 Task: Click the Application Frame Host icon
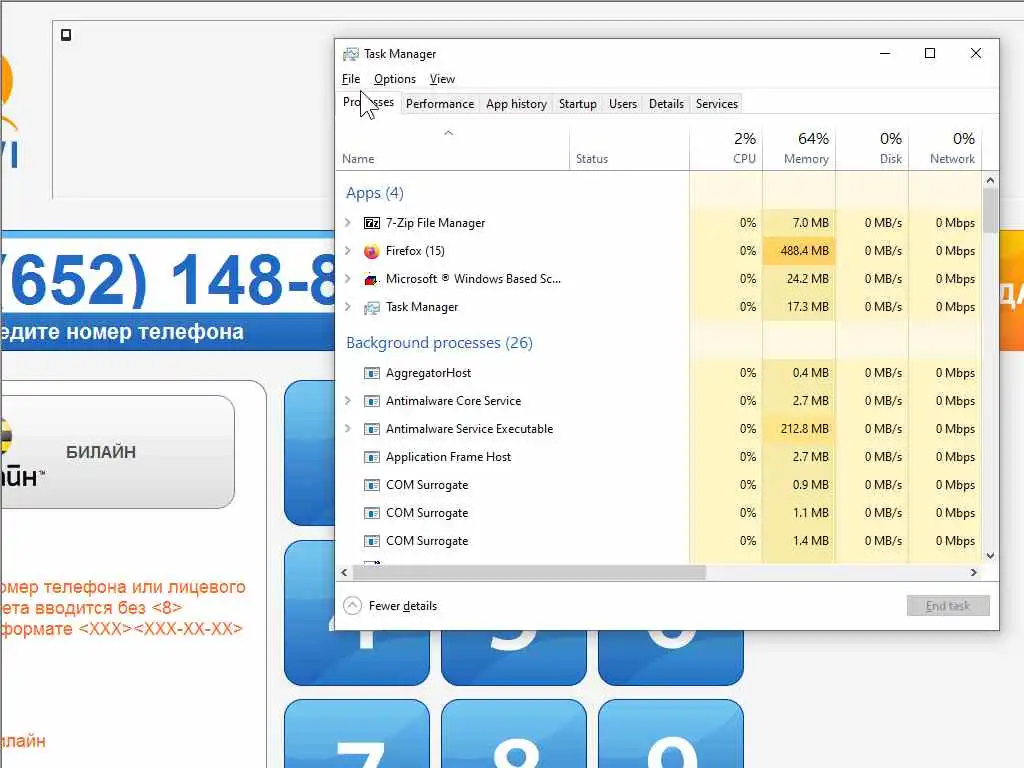pos(372,458)
